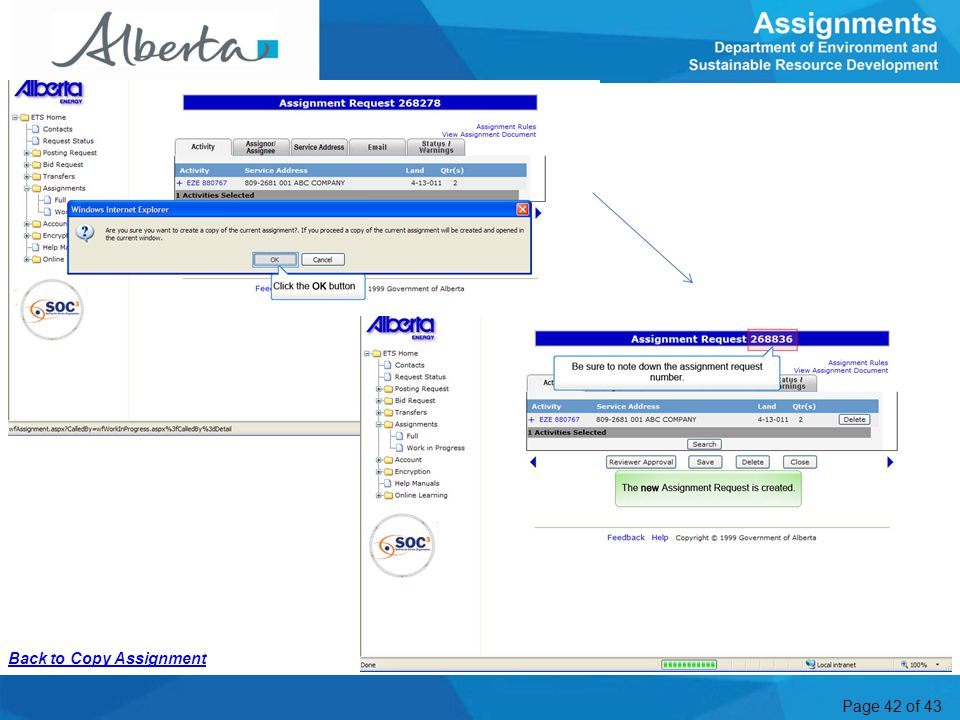This screenshot has width=960, height=720.
Task: Click the Alberta Energy logo in upper window
Action: click(49, 92)
